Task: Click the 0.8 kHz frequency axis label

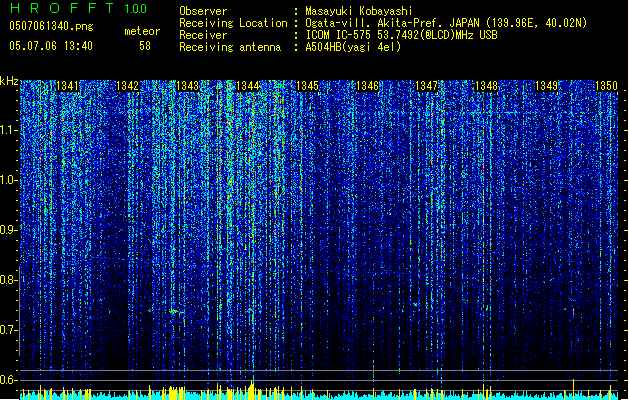Action: [8, 280]
